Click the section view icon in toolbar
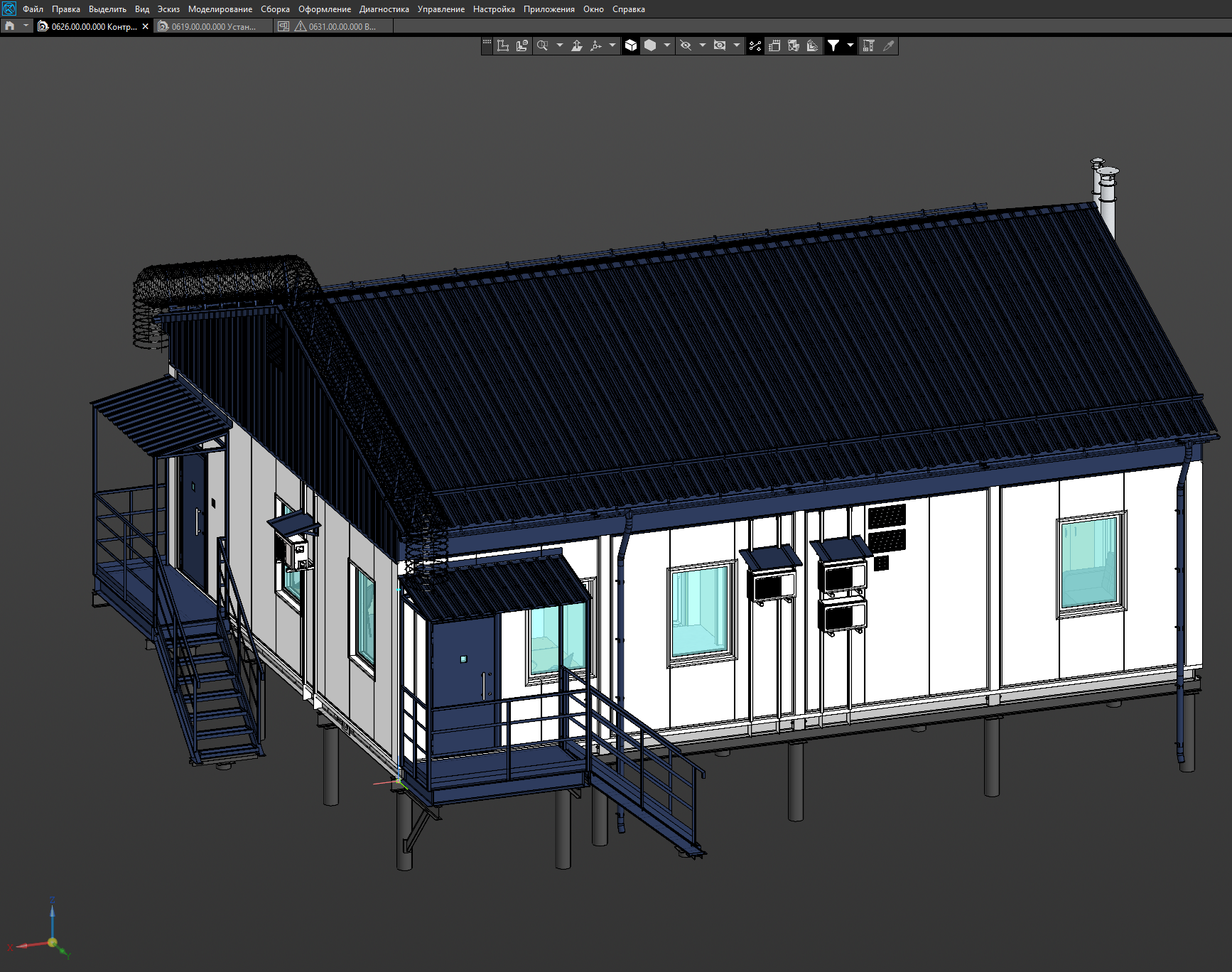 click(794, 46)
